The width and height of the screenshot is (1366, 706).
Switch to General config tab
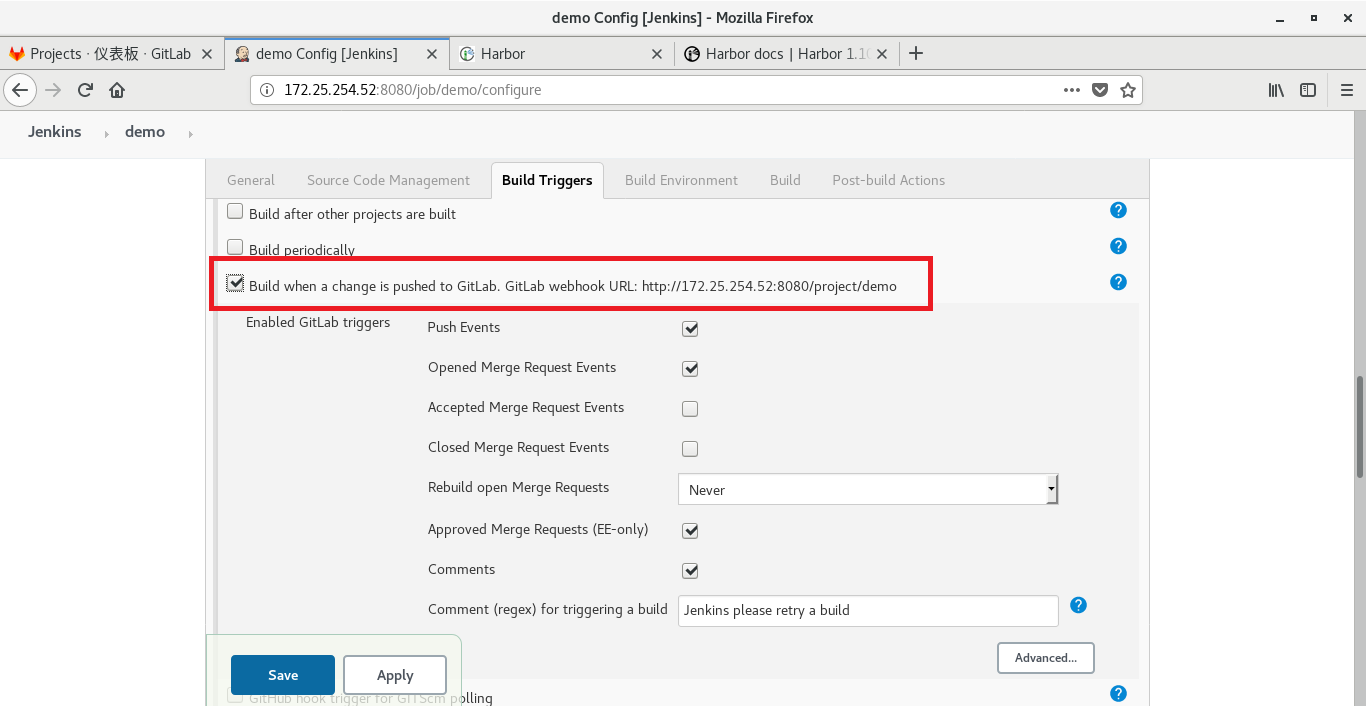click(x=251, y=180)
